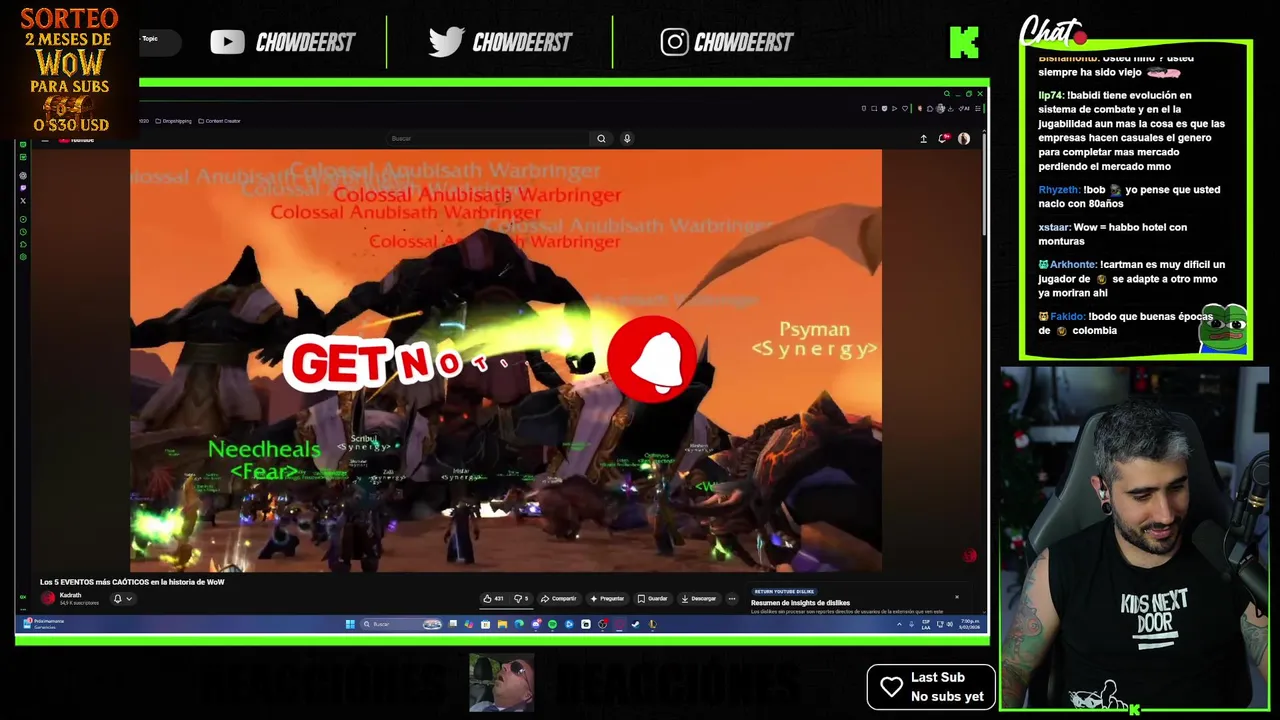The width and height of the screenshot is (1280, 720).
Task: Click the YouTube Buscar search field
Action: [x=490, y=139]
